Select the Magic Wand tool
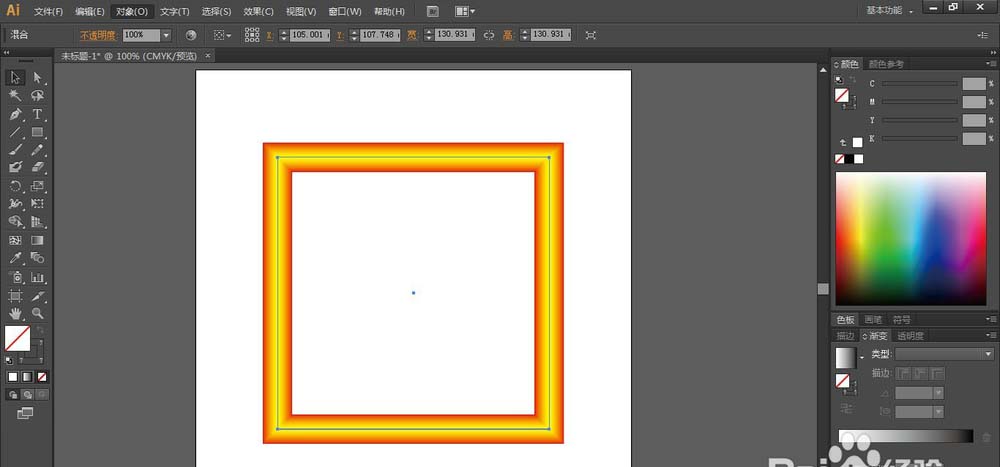 (16, 96)
